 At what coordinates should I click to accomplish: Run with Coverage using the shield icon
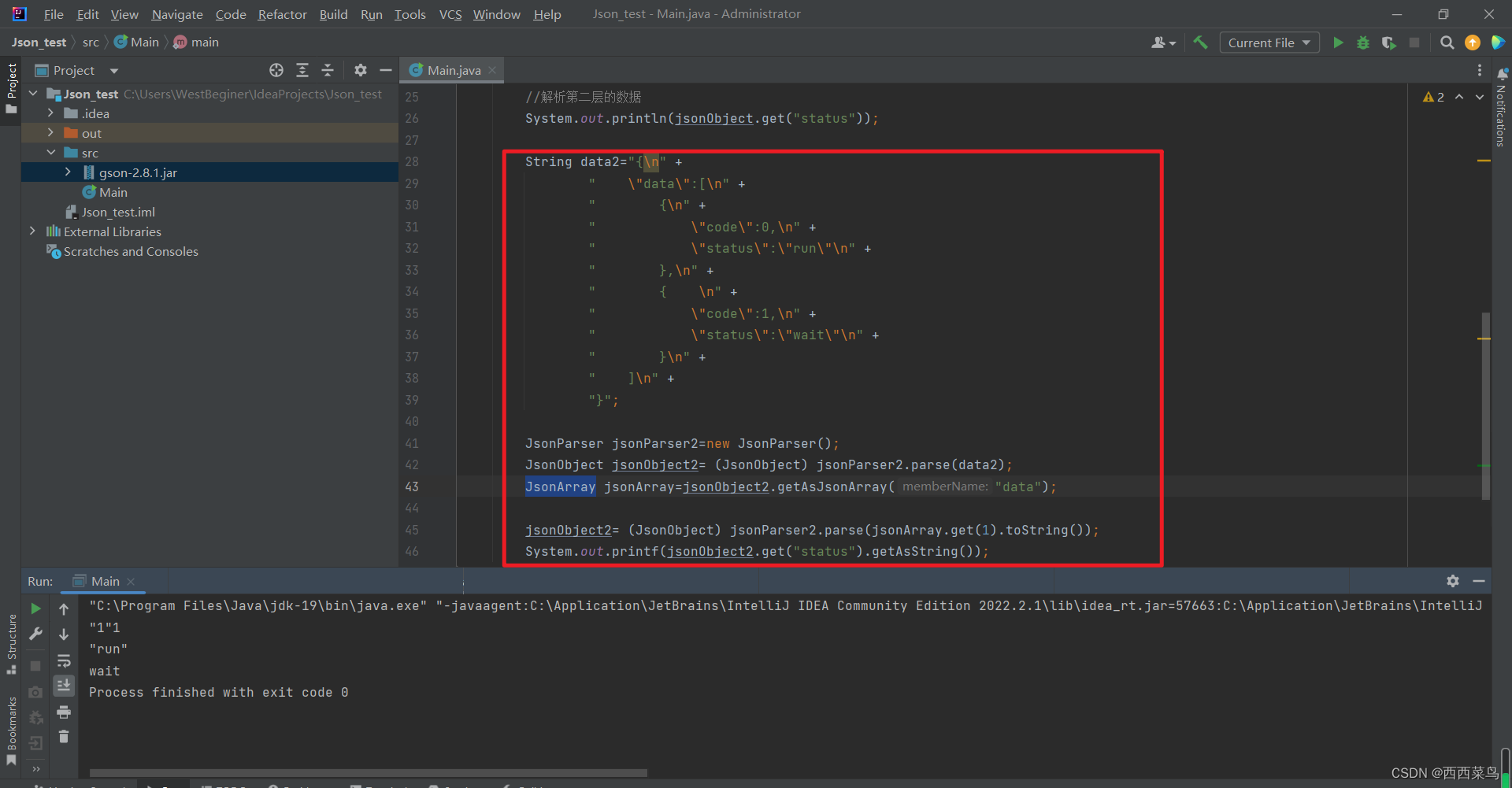pyautogui.click(x=1388, y=43)
